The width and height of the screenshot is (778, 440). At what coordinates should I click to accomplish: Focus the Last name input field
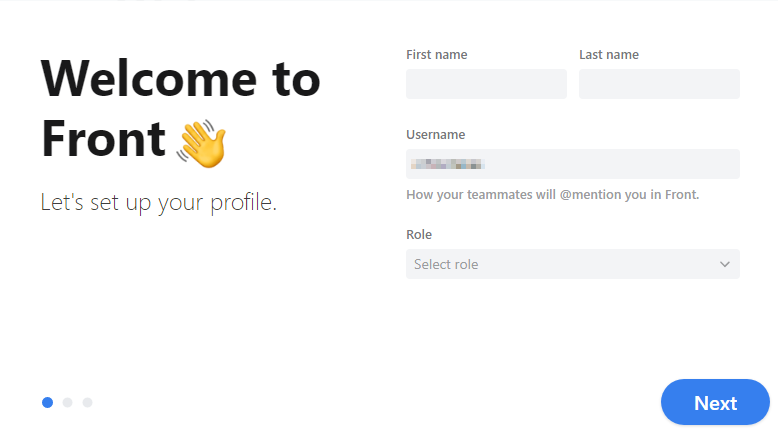659,84
